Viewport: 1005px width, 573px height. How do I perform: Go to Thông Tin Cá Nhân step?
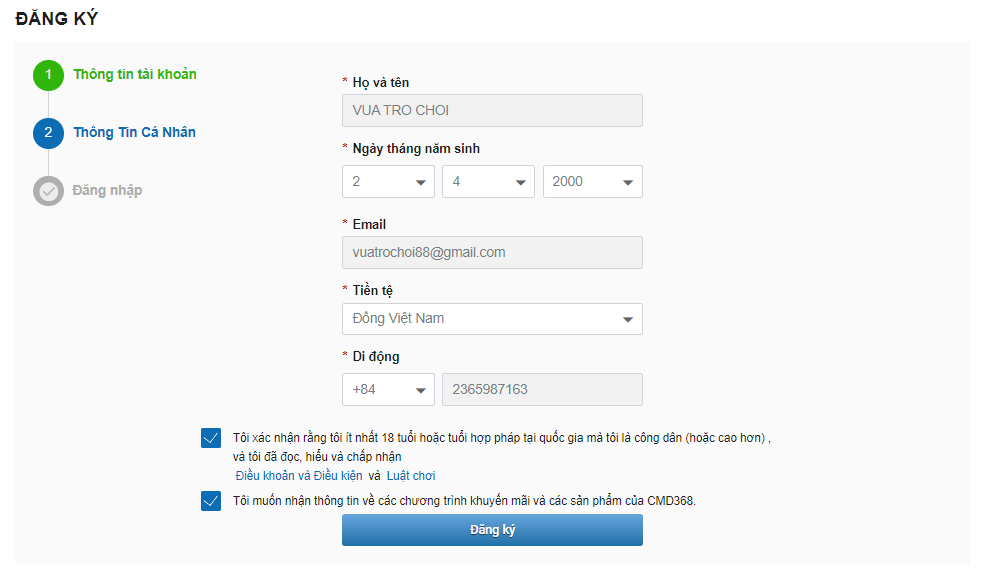[134, 132]
